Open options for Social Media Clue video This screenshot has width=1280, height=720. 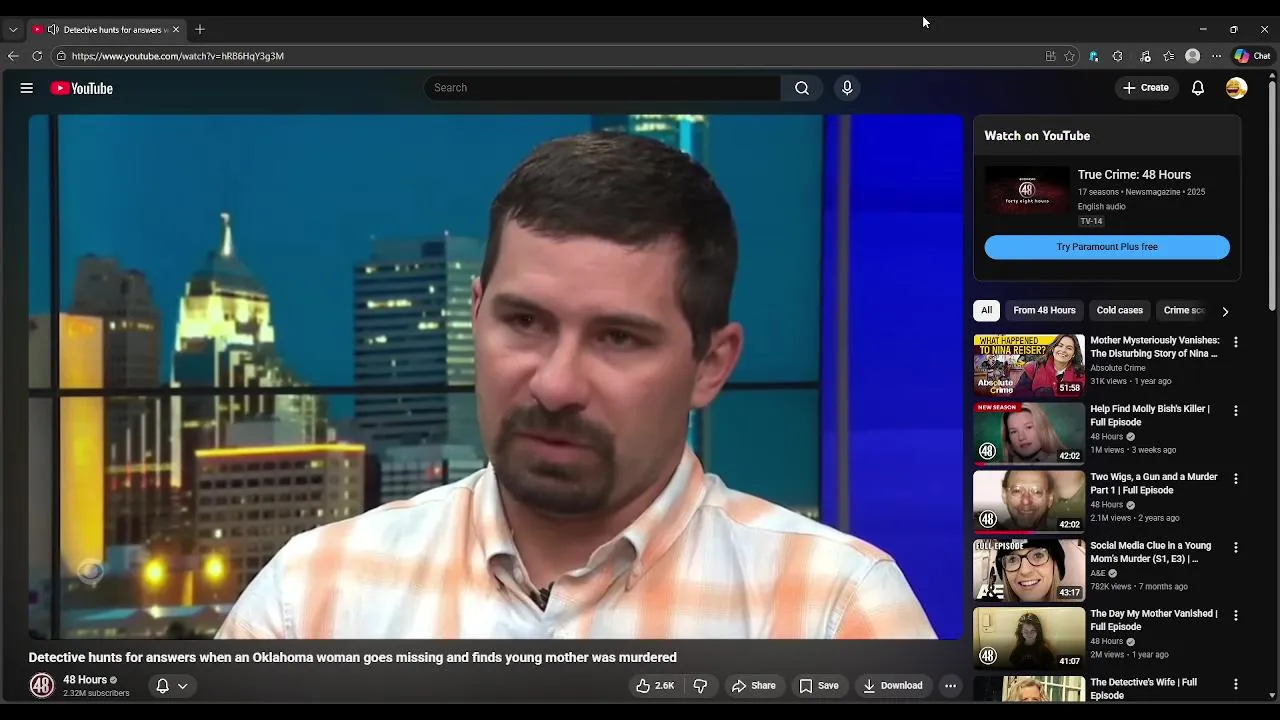1236,548
